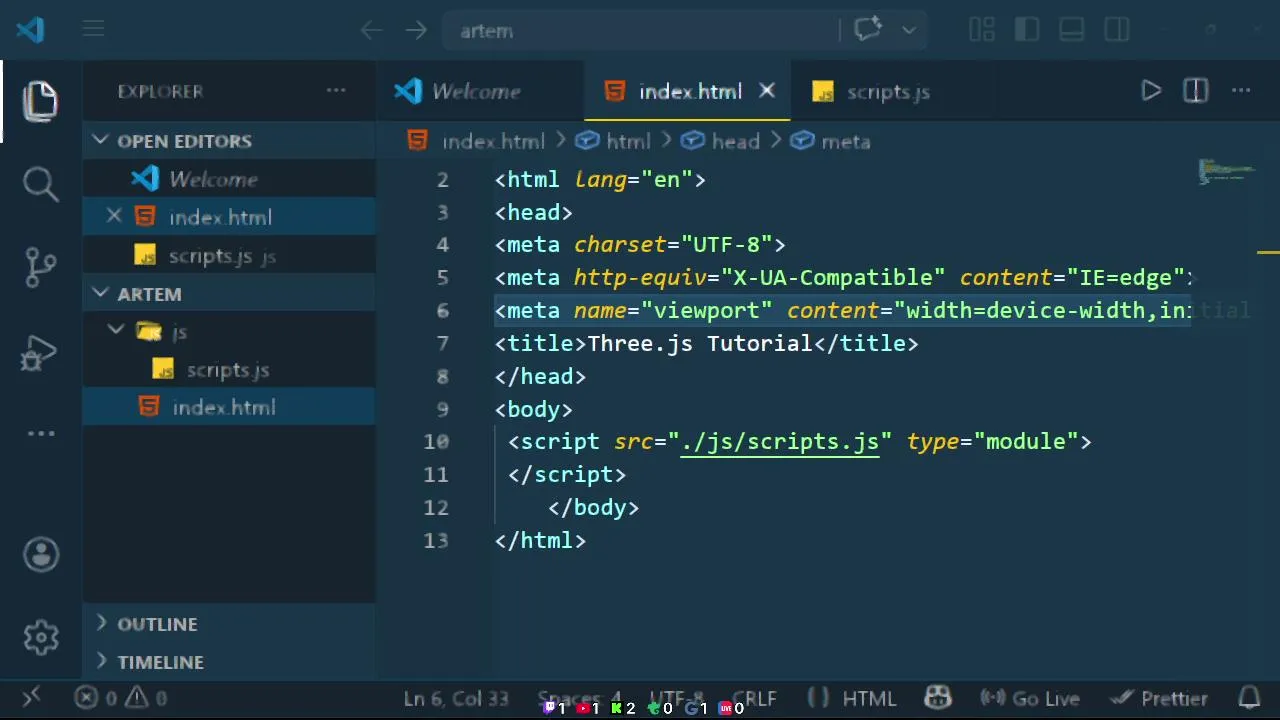Open editor more actions ellipsis

pos(1241,91)
